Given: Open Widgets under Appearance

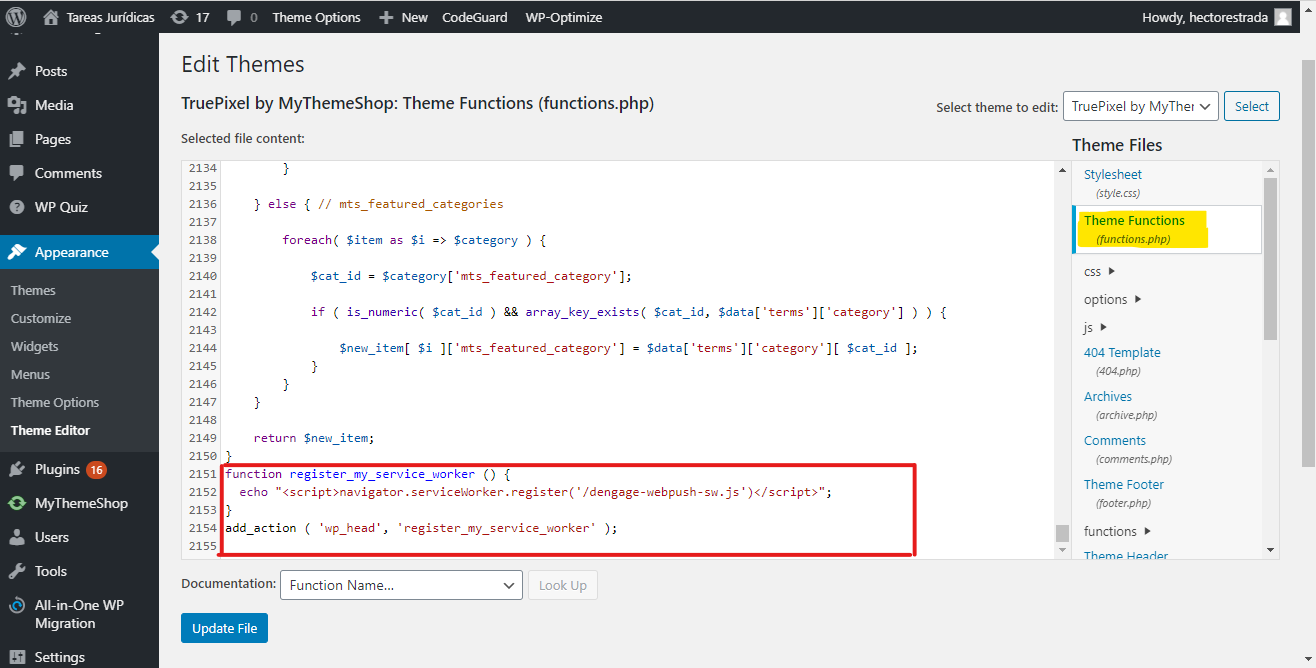Looking at the screenshot, I should pos(35,346).
